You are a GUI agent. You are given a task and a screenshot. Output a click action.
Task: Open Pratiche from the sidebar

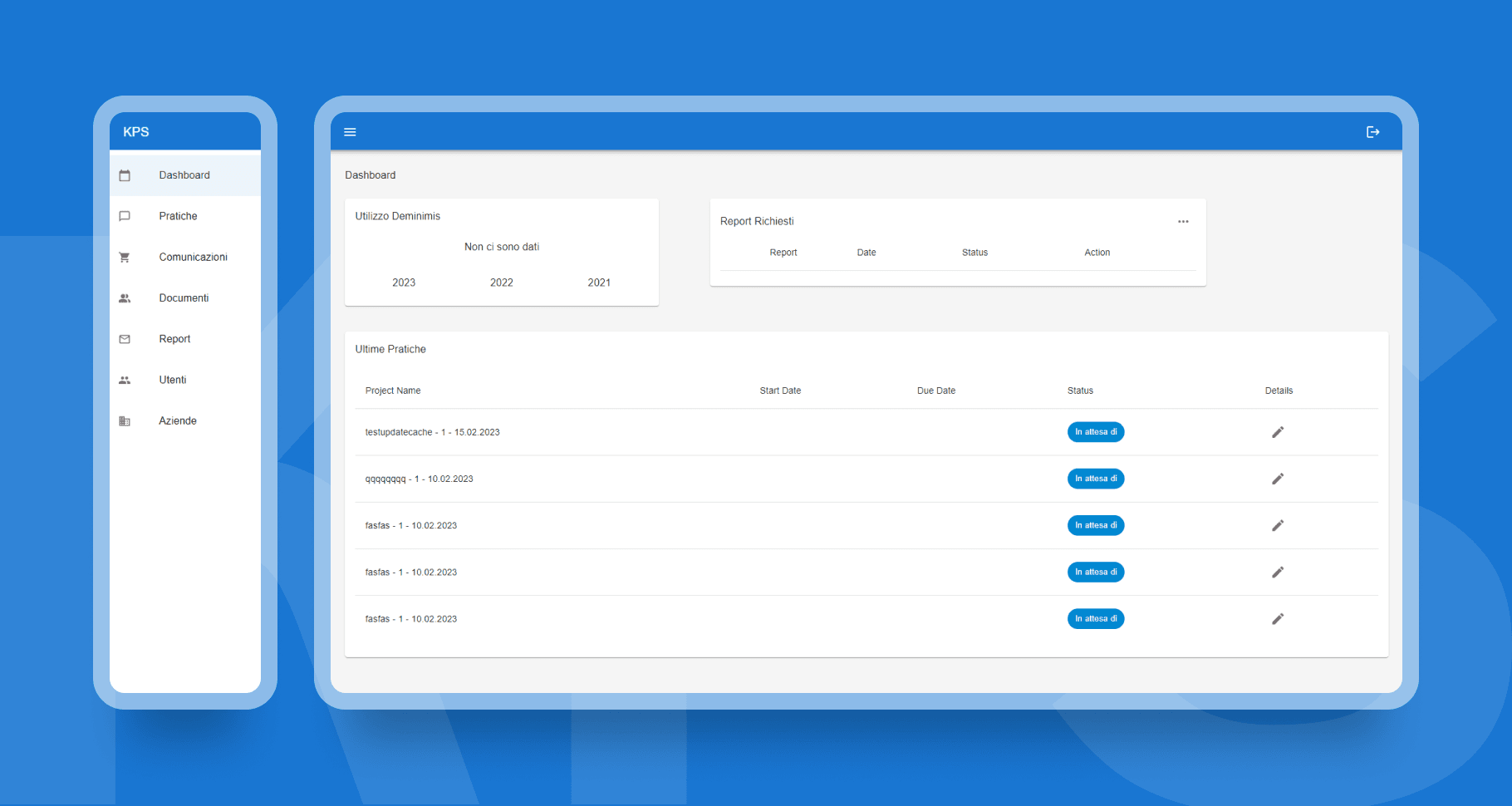pyautogui.click(x=185, y=216)
